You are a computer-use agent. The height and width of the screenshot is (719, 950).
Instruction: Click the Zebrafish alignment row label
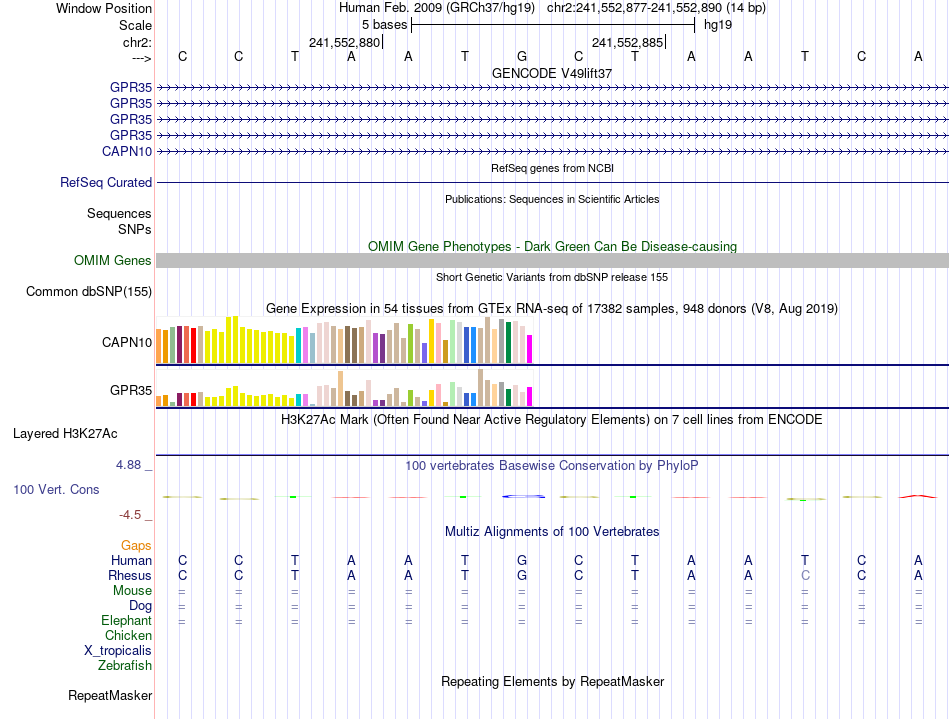(x=125, y=666)
